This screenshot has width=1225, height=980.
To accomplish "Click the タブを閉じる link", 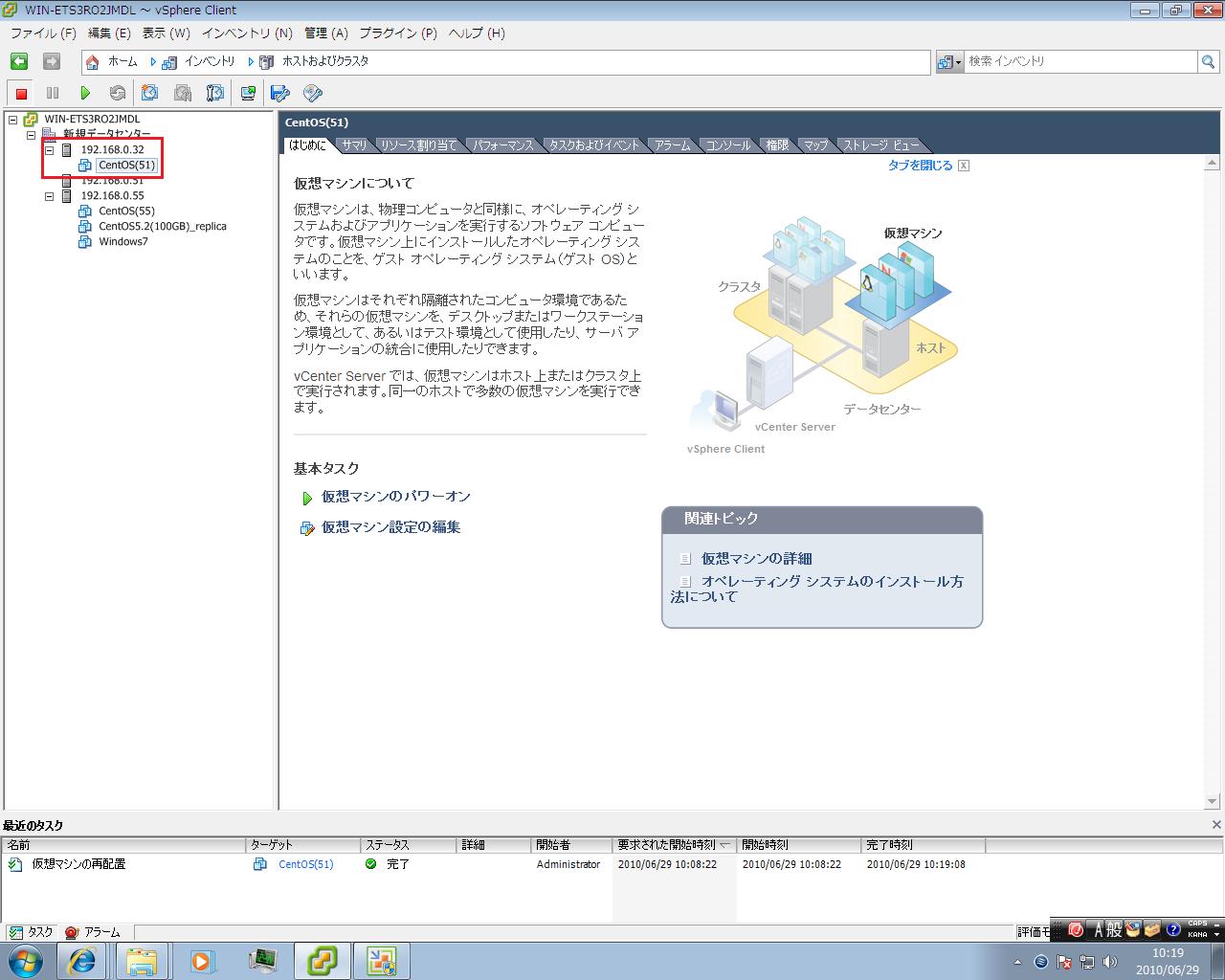I will (x=920, y=166).
